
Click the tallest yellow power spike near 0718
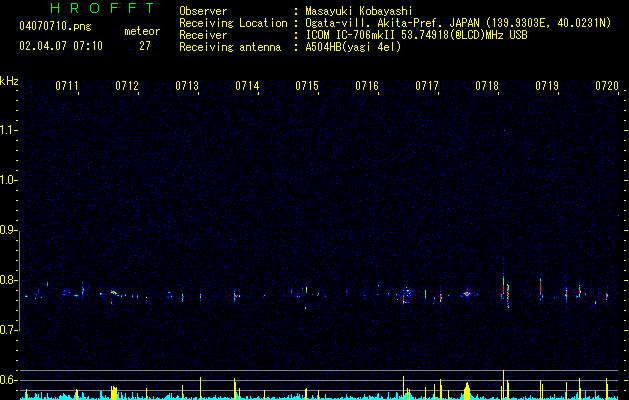click(x=503, y=384)
